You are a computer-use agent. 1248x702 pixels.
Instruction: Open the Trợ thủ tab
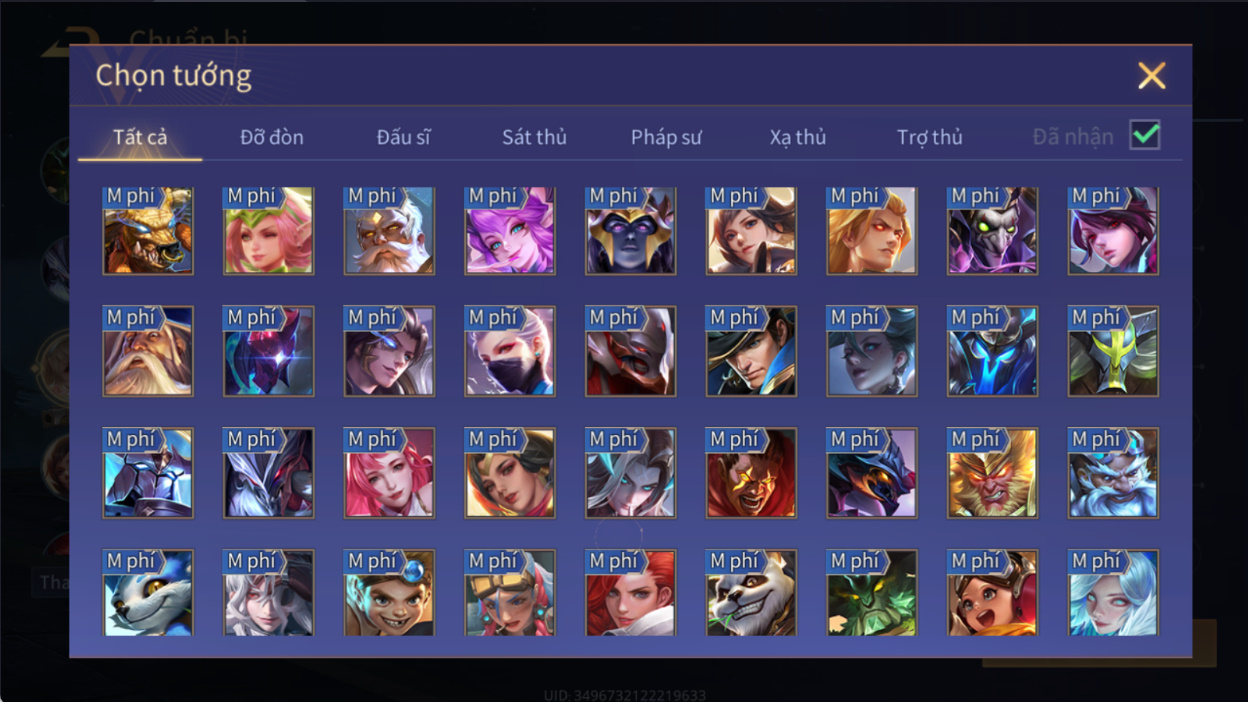930,137
